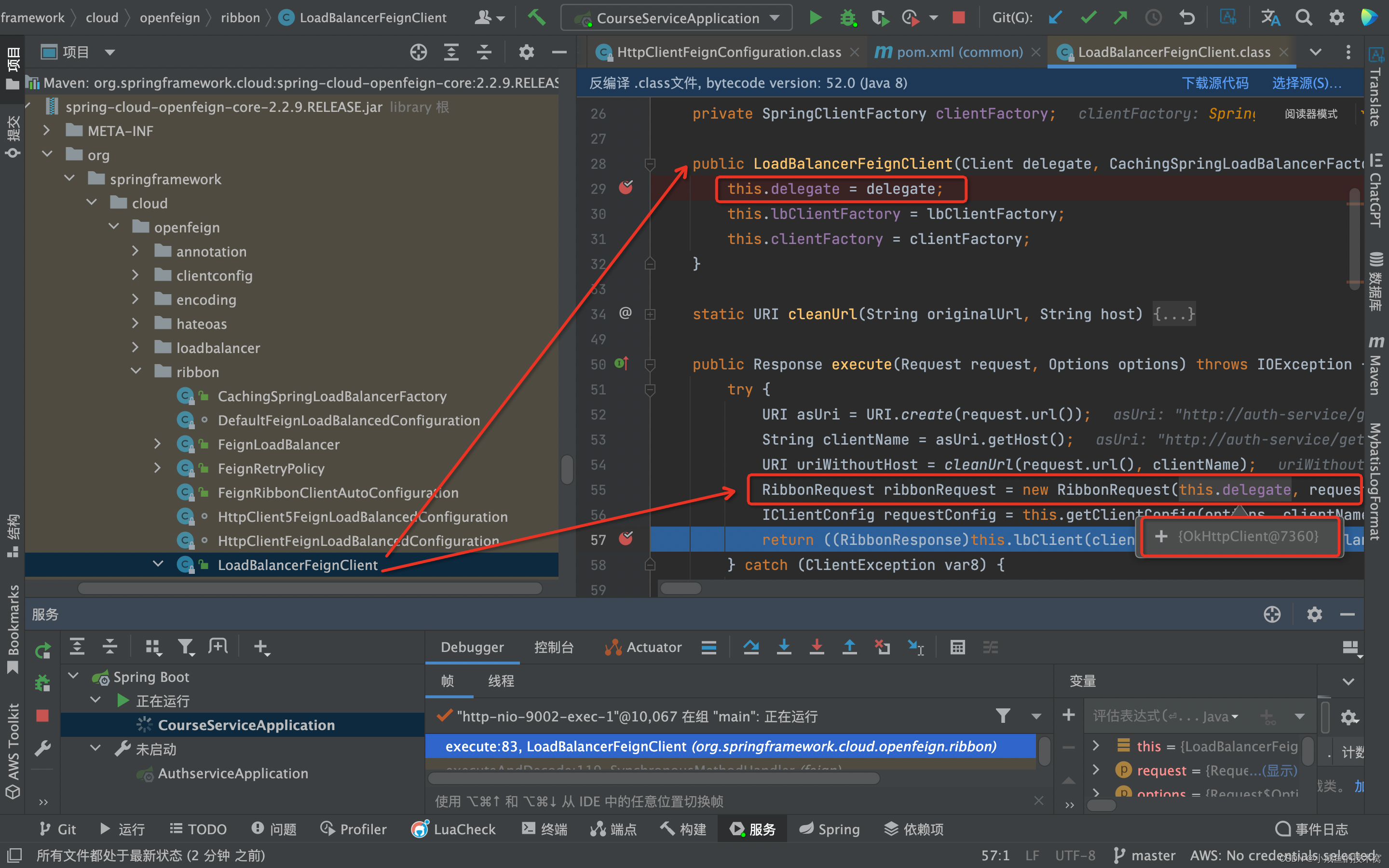The width and height of the screenshot is (1389, 868).
Task: Revert changes with the rollback icon
Action: (x=1186, y=18)
